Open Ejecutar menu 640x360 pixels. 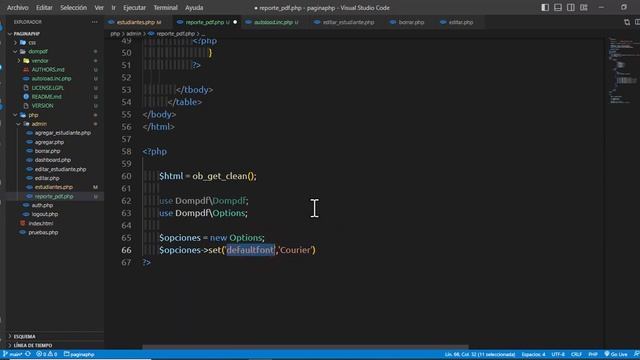(x=134, y=7)
